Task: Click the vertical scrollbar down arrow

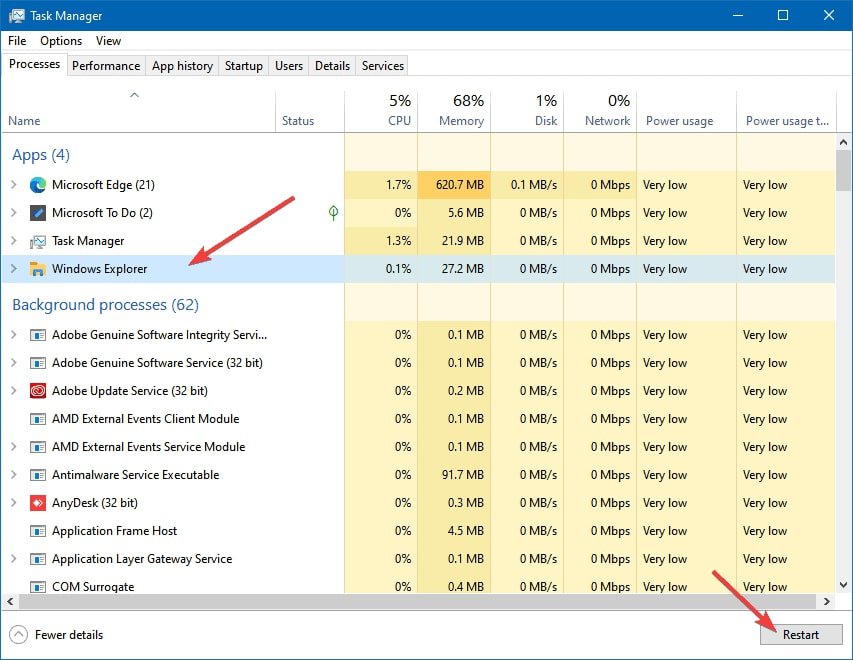Action: [x=843, y=585]
